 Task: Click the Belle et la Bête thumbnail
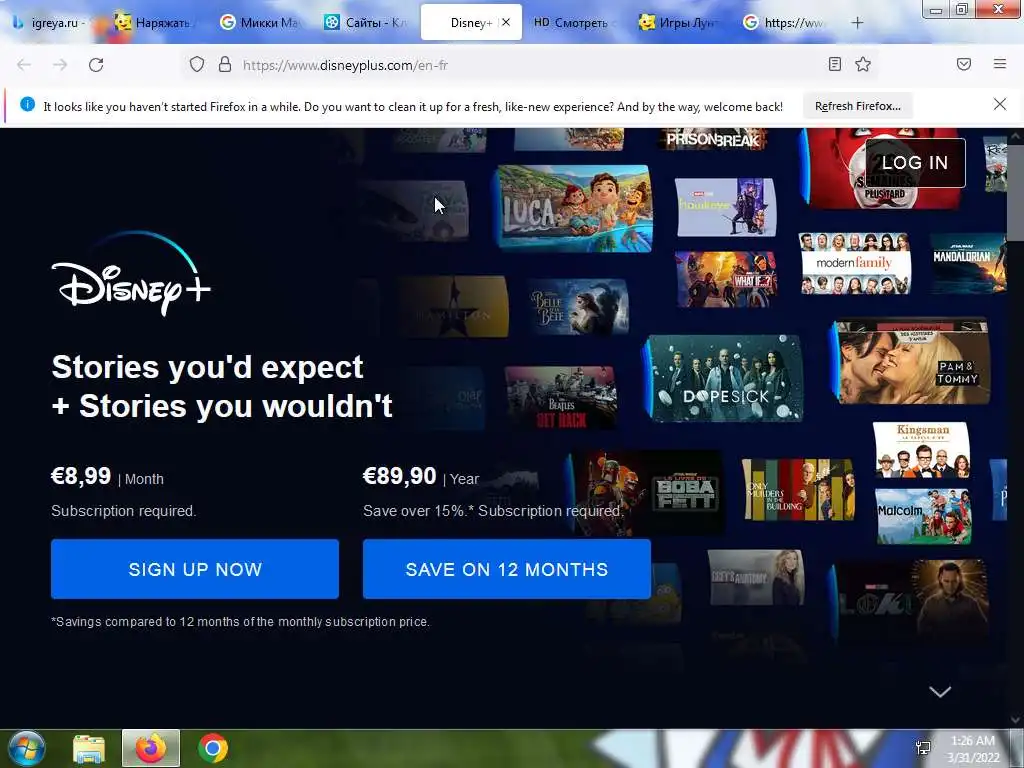tap(579, 308)
